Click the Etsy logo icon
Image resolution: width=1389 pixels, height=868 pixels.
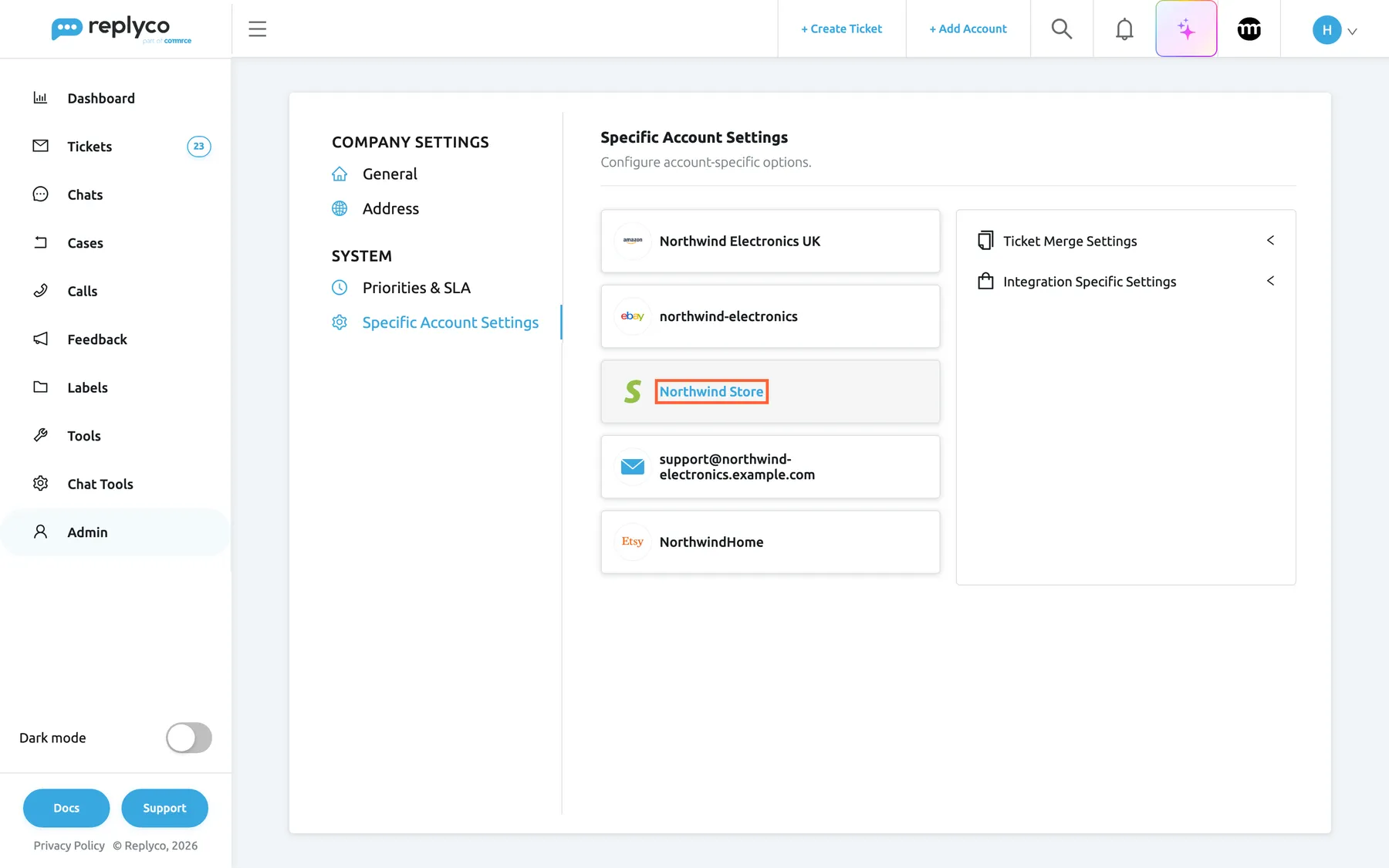633,542
